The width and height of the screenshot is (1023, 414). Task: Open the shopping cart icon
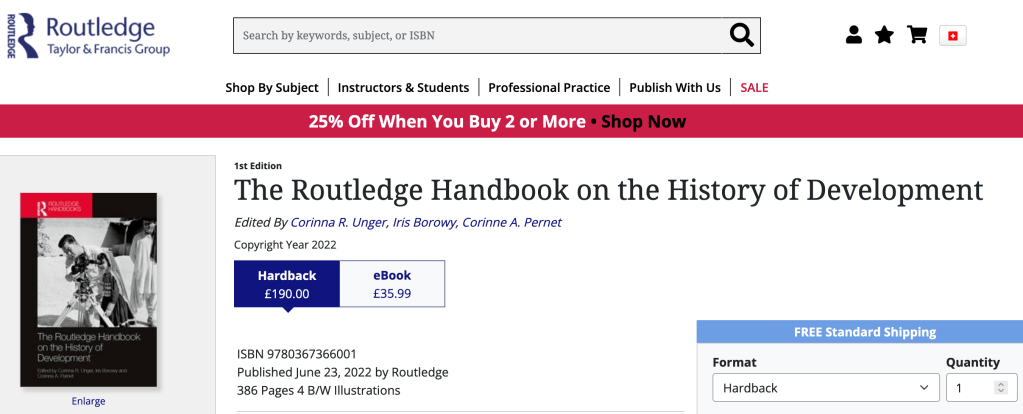coord(917,35)
